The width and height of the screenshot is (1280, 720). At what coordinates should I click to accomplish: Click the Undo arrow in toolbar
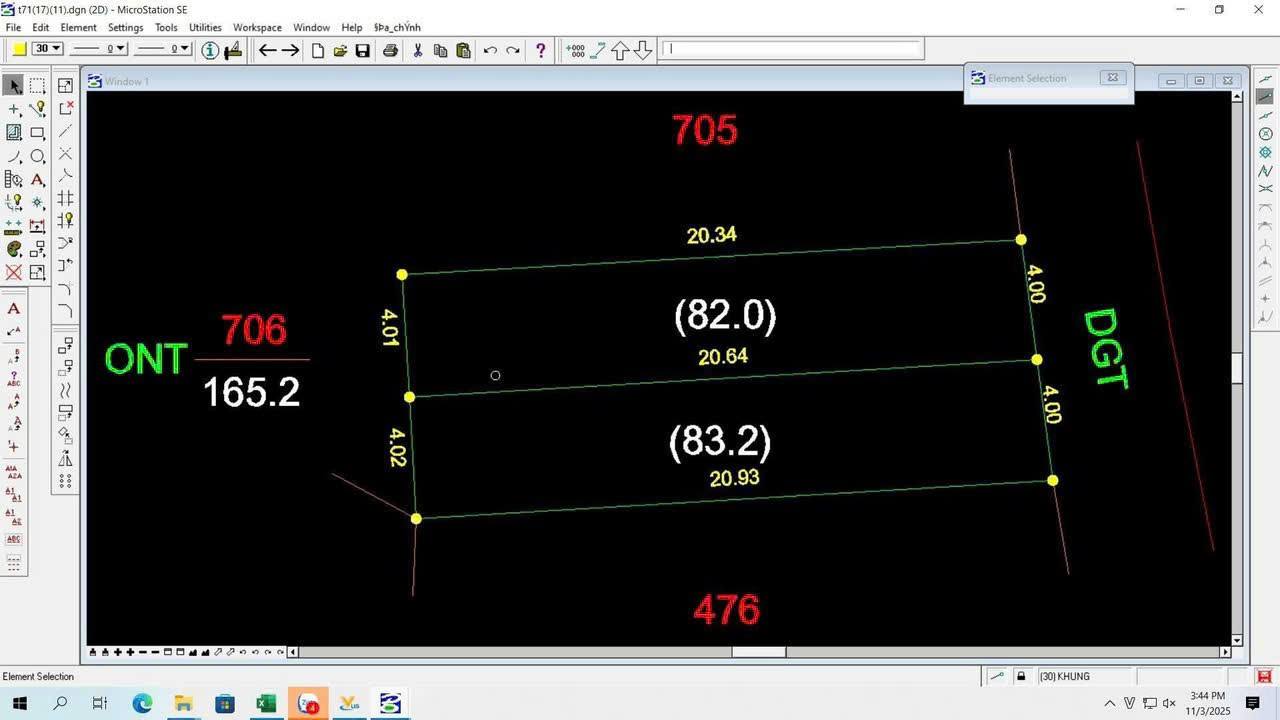490,50
